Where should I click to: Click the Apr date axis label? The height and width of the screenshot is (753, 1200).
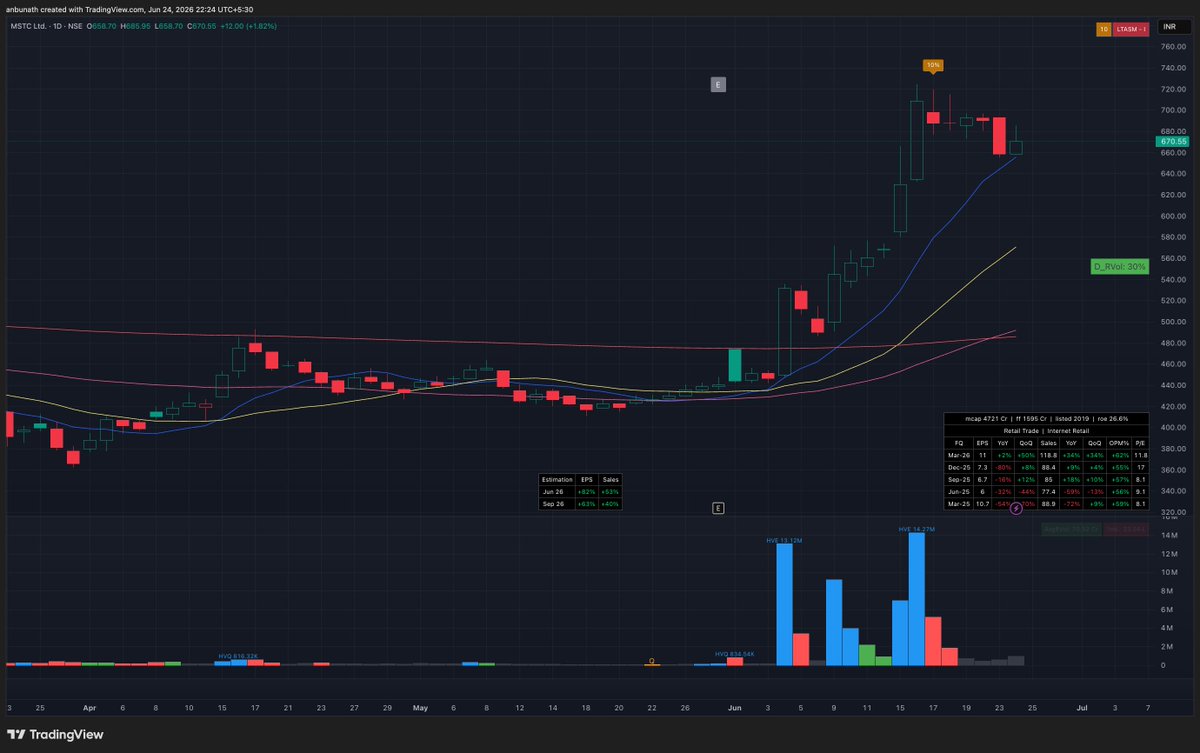pos(90,707)
